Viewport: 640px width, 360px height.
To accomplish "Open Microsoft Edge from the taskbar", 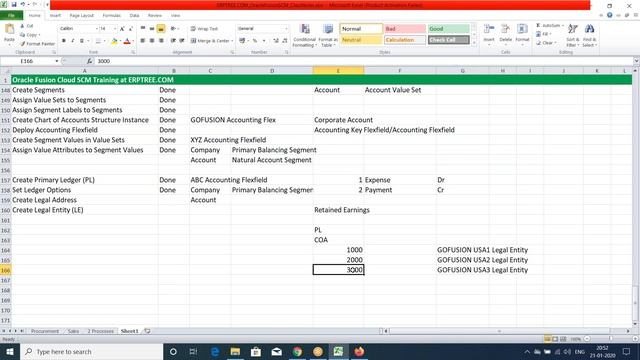I will (215, 351).
